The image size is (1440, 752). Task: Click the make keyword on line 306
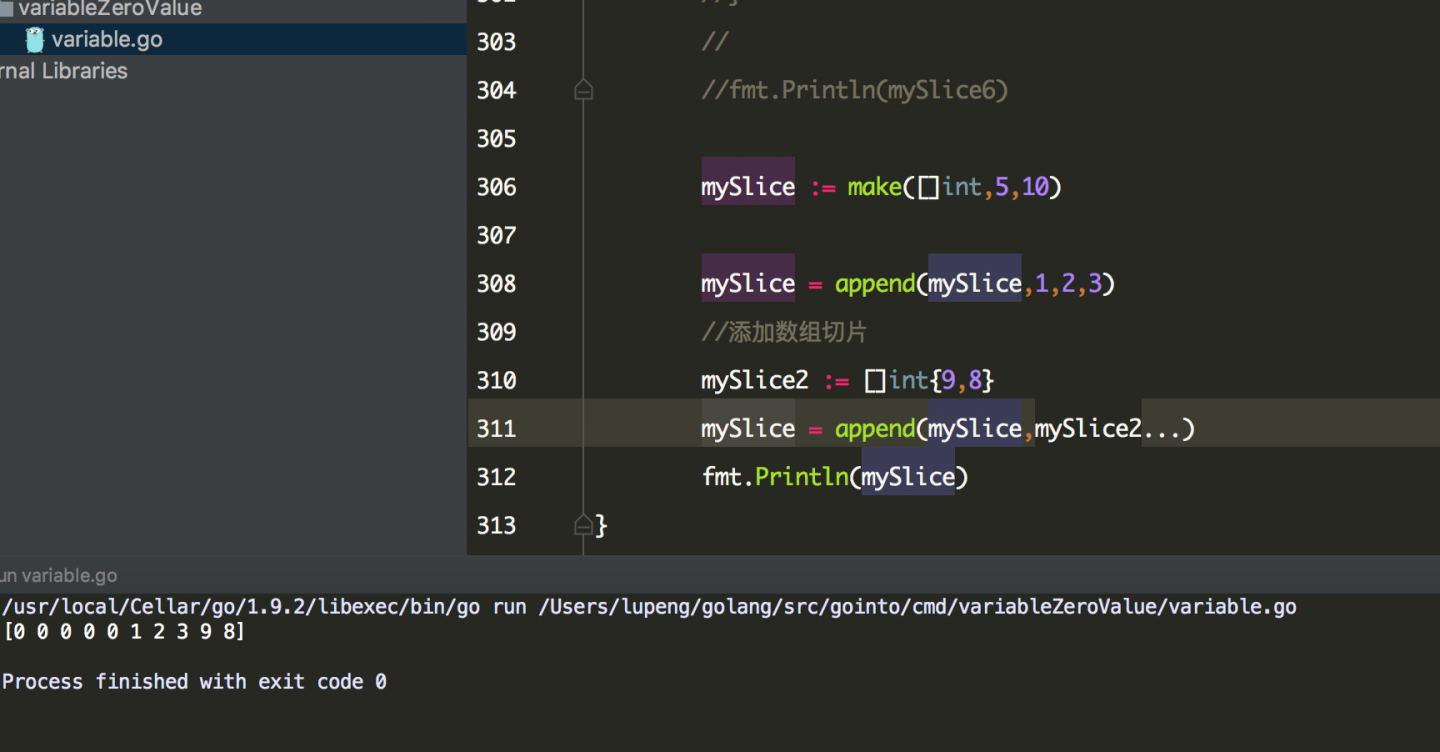[874, 187]
